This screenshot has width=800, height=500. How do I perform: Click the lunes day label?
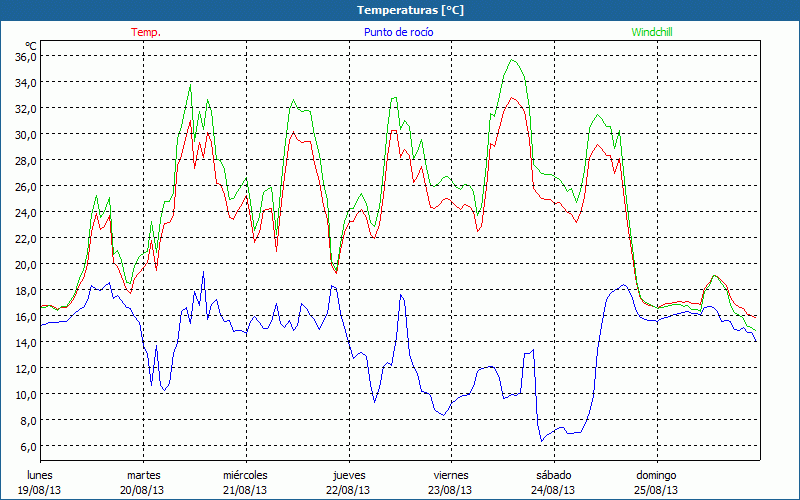pos(40,475)
